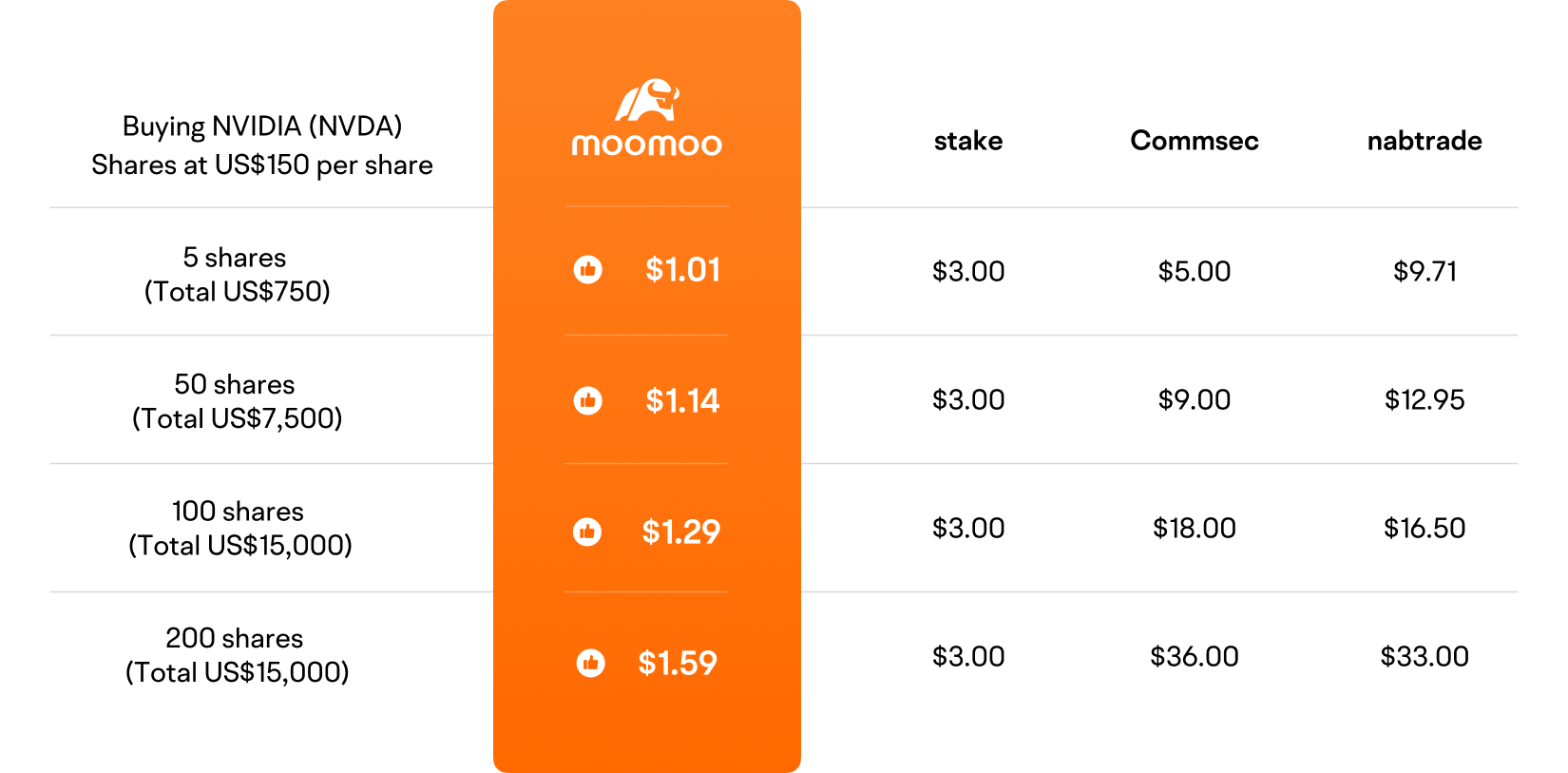The height and width of the screenshot is (773, 1568).
Task: Click the thumbs-up icon beside $1.01
Action: click(588, 270)
